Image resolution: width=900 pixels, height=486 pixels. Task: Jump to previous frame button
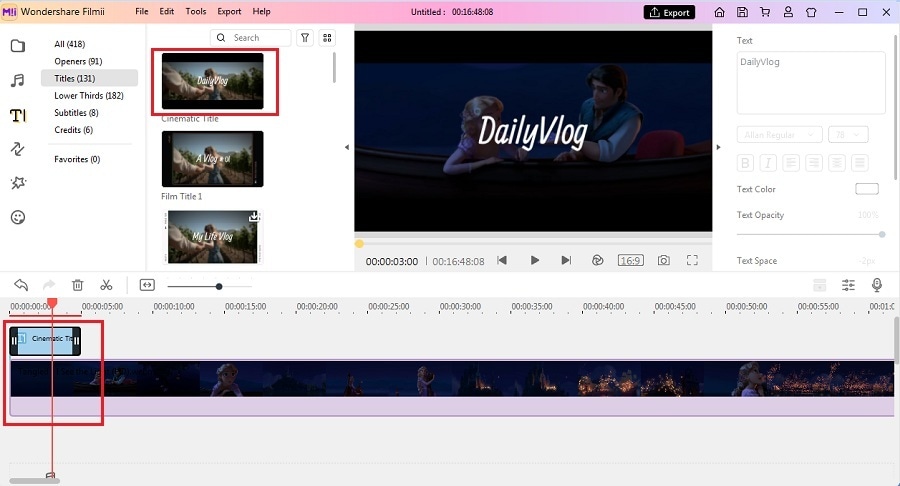[x=502, y=261]
